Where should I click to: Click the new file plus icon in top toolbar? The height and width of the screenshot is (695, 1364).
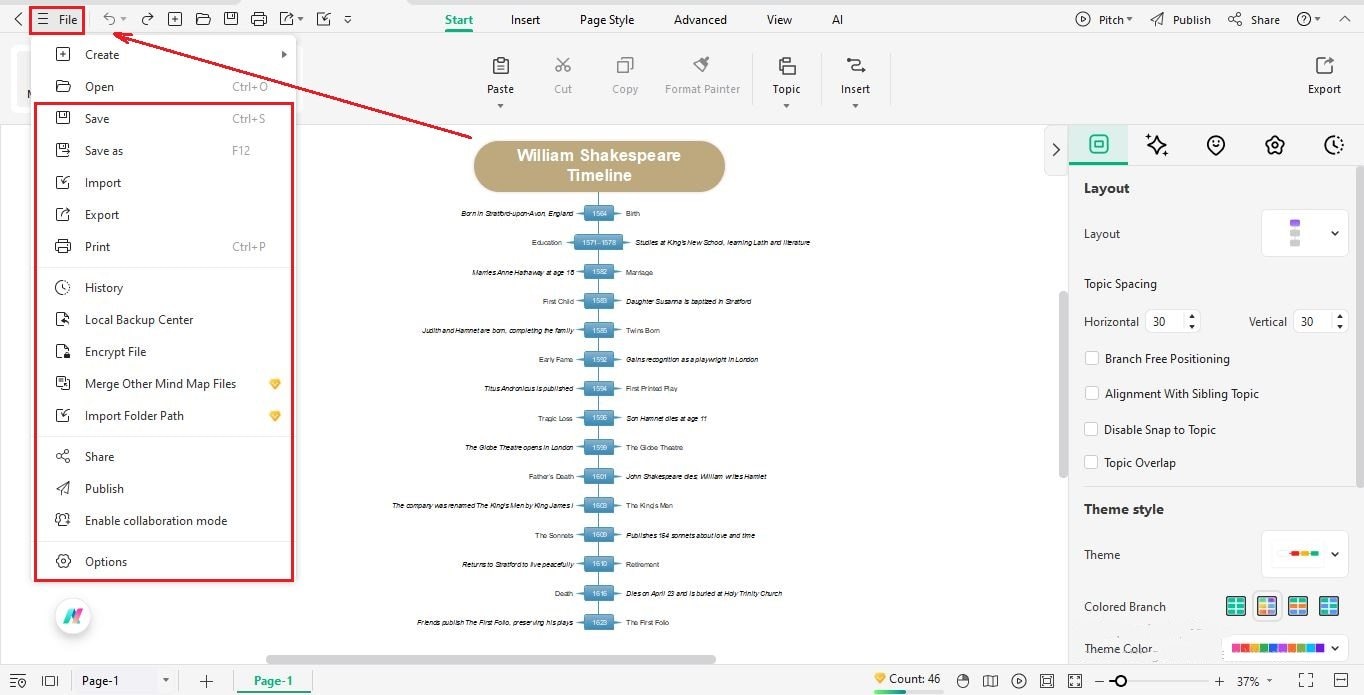pos(175,19)
